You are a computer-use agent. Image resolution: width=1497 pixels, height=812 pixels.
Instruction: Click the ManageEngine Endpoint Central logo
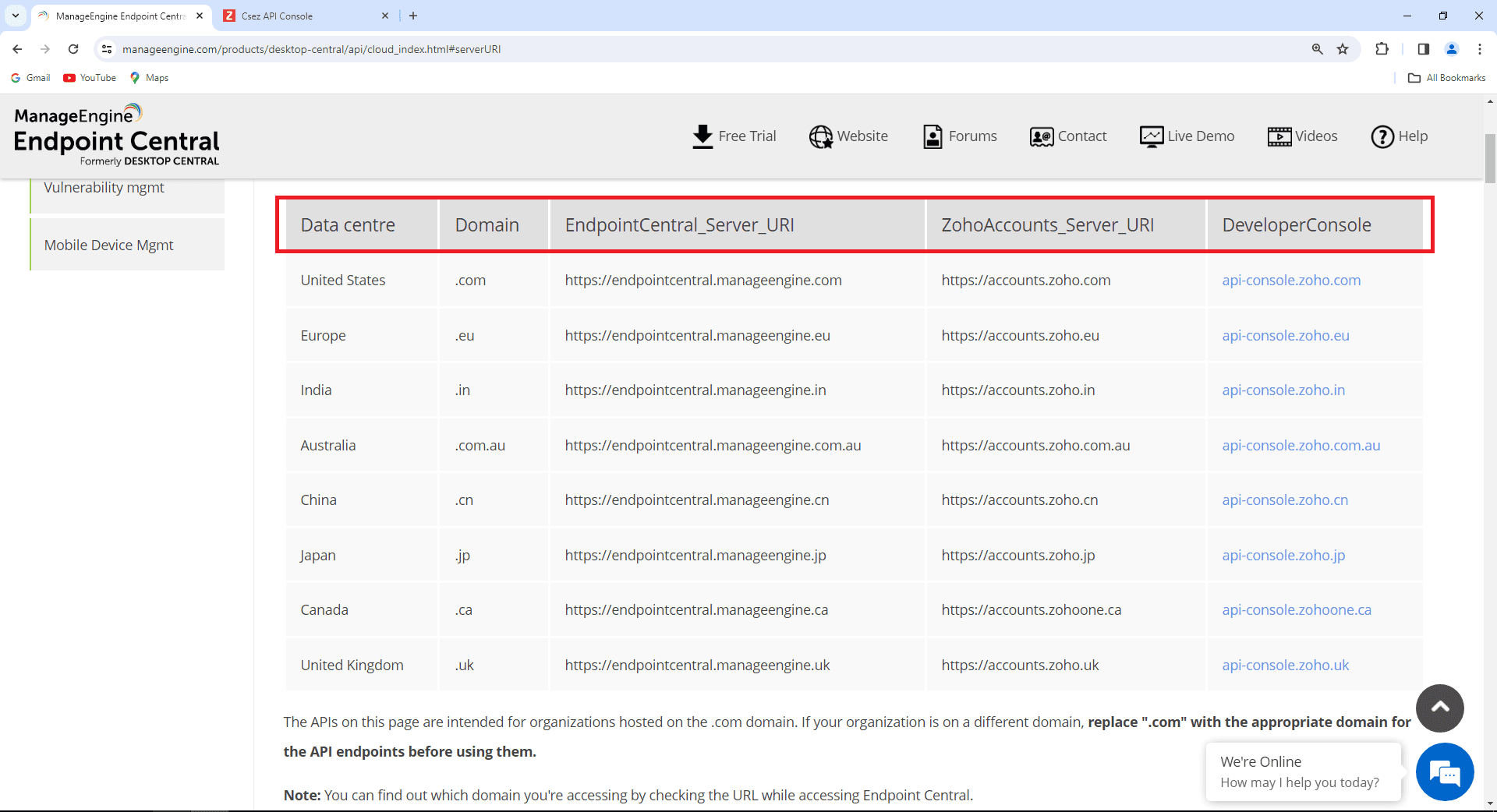(117, 135)
